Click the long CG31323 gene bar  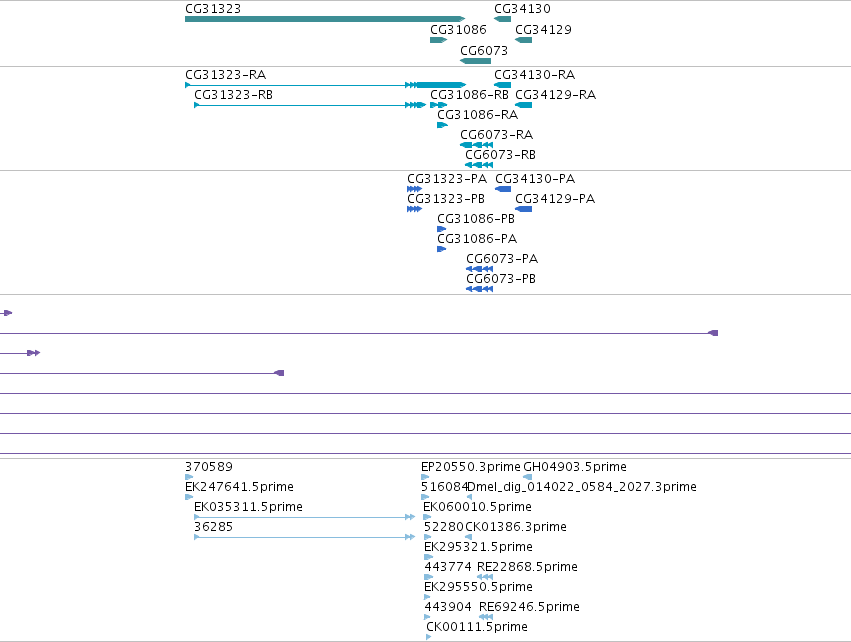(x=325, y=19)
